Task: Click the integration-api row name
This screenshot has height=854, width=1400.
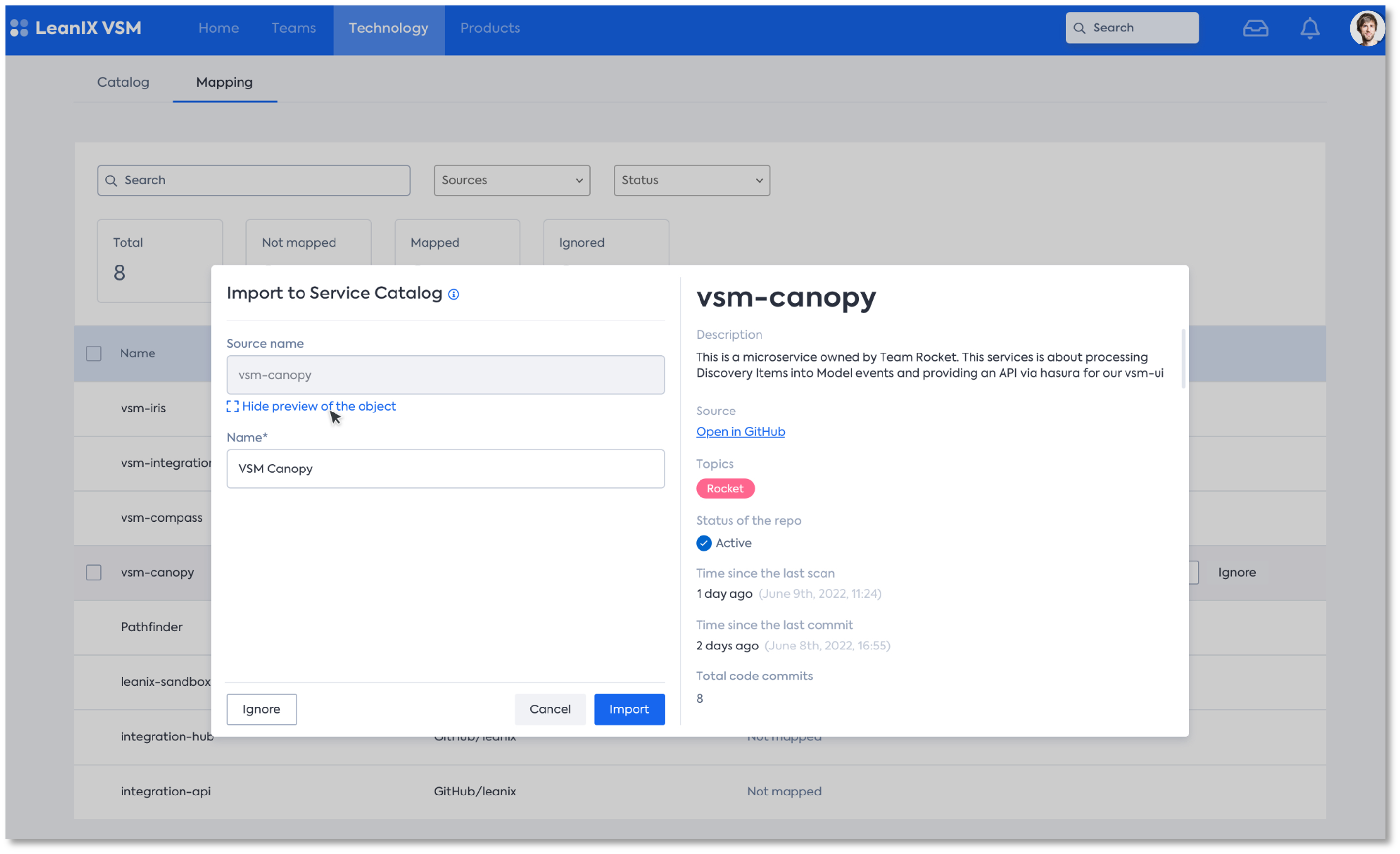Action: [165, 792]
